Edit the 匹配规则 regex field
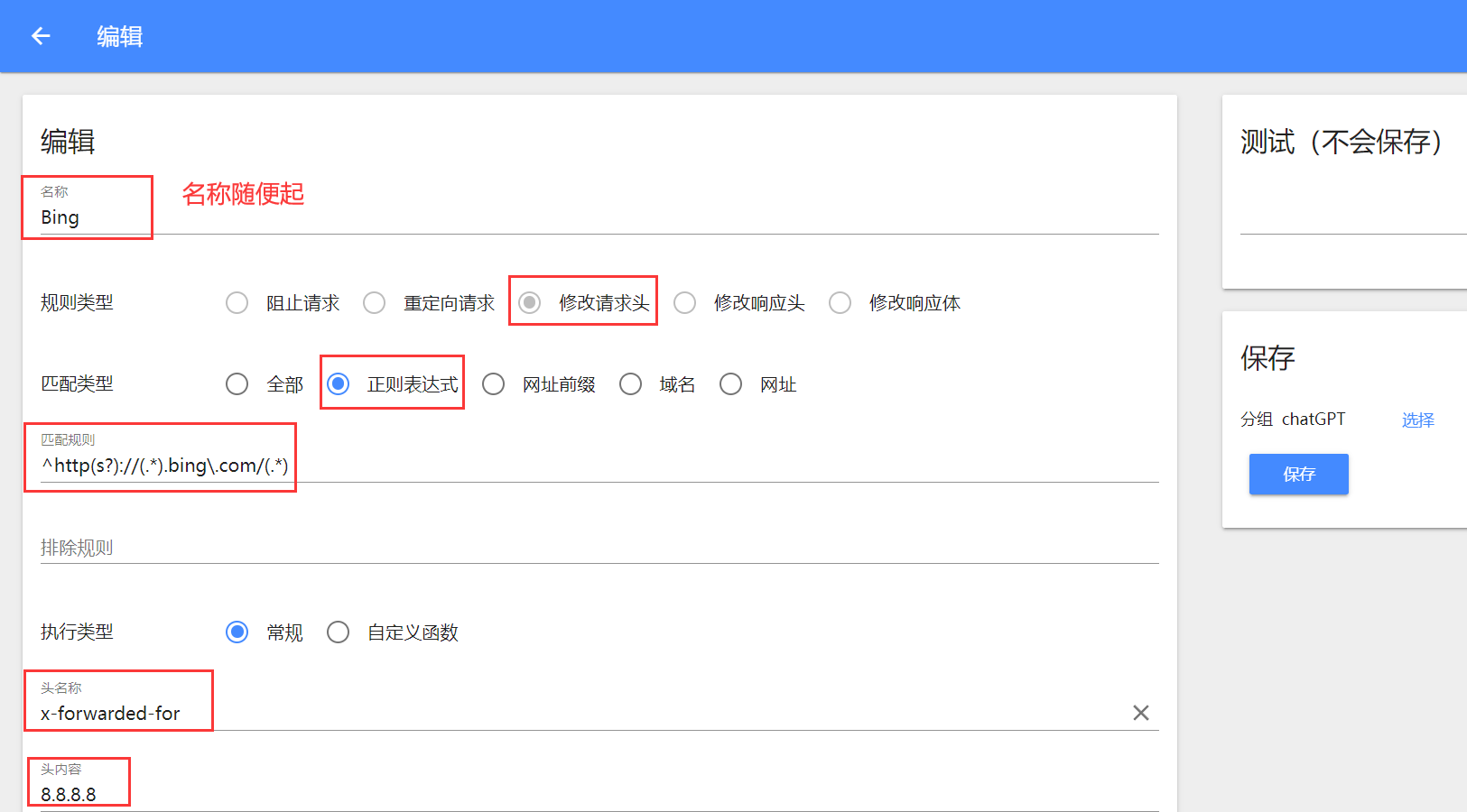 [x=599, y=466]
